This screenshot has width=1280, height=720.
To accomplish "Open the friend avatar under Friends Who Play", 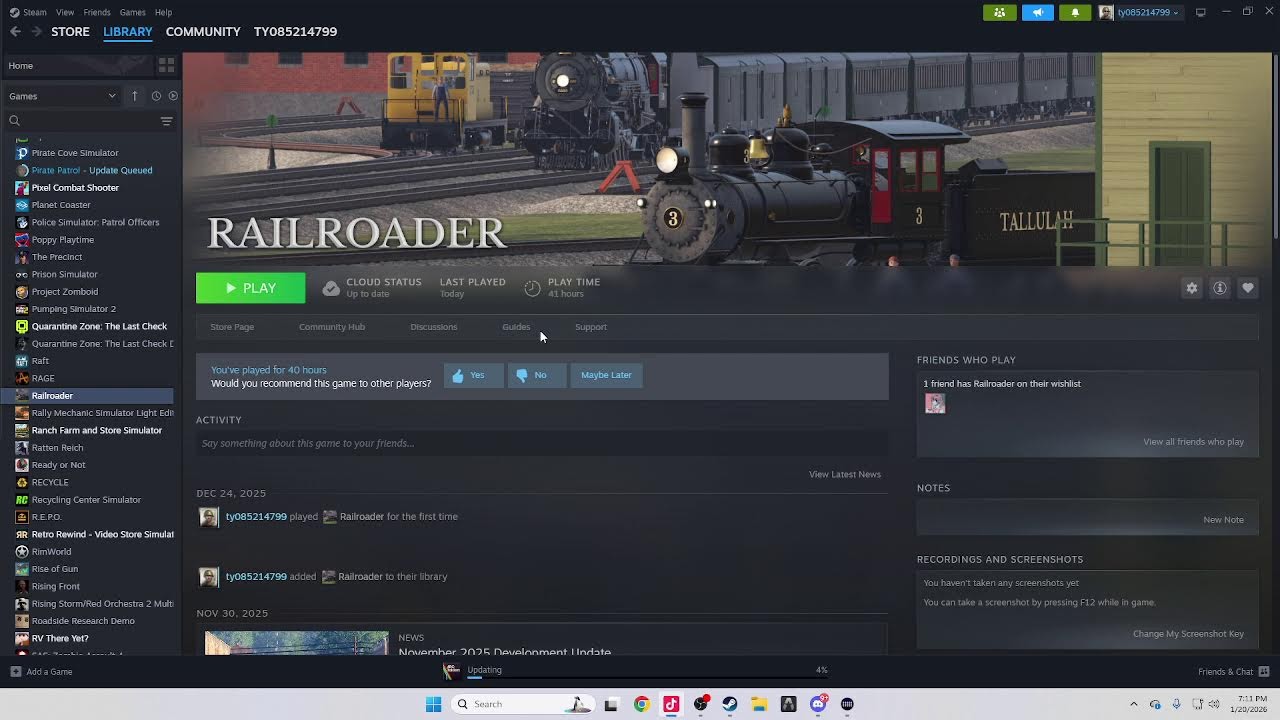I will pyautogui.click(x=935, y=403).
